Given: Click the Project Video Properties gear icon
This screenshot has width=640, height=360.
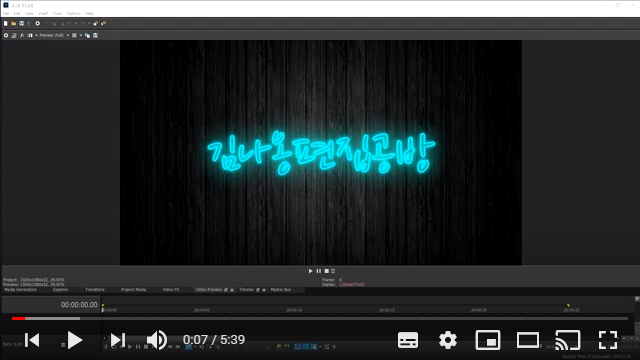Looking at the screenshot, I should point(6,36).
